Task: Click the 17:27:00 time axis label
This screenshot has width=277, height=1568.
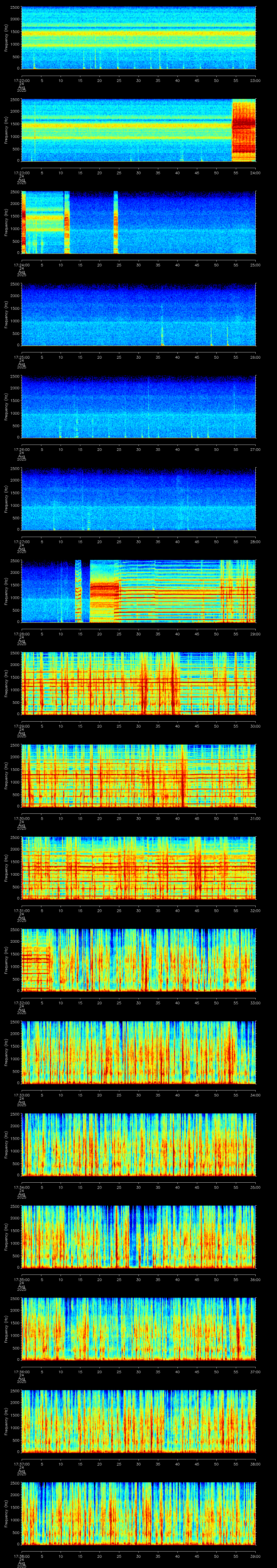Action: 21,542
